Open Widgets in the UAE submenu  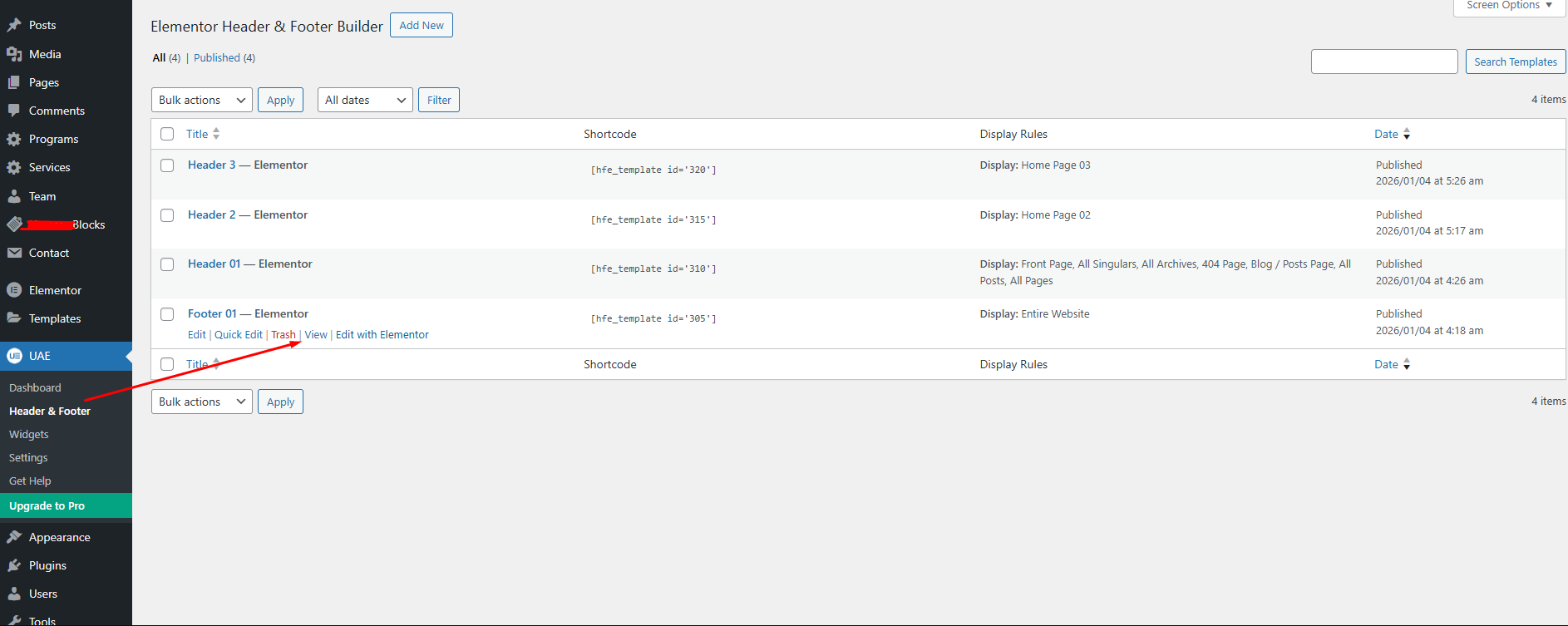pyautogui.click(x=29, y=434)
